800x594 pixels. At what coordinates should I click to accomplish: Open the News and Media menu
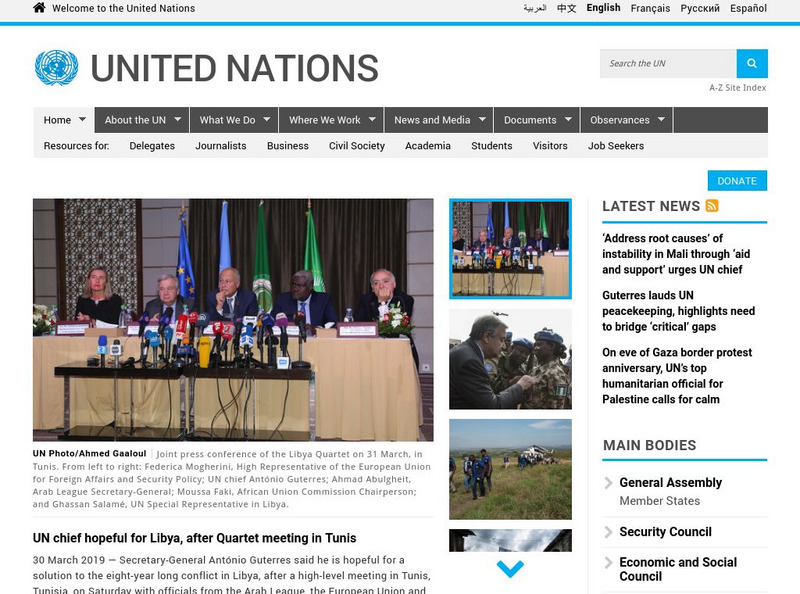(432, 120)
